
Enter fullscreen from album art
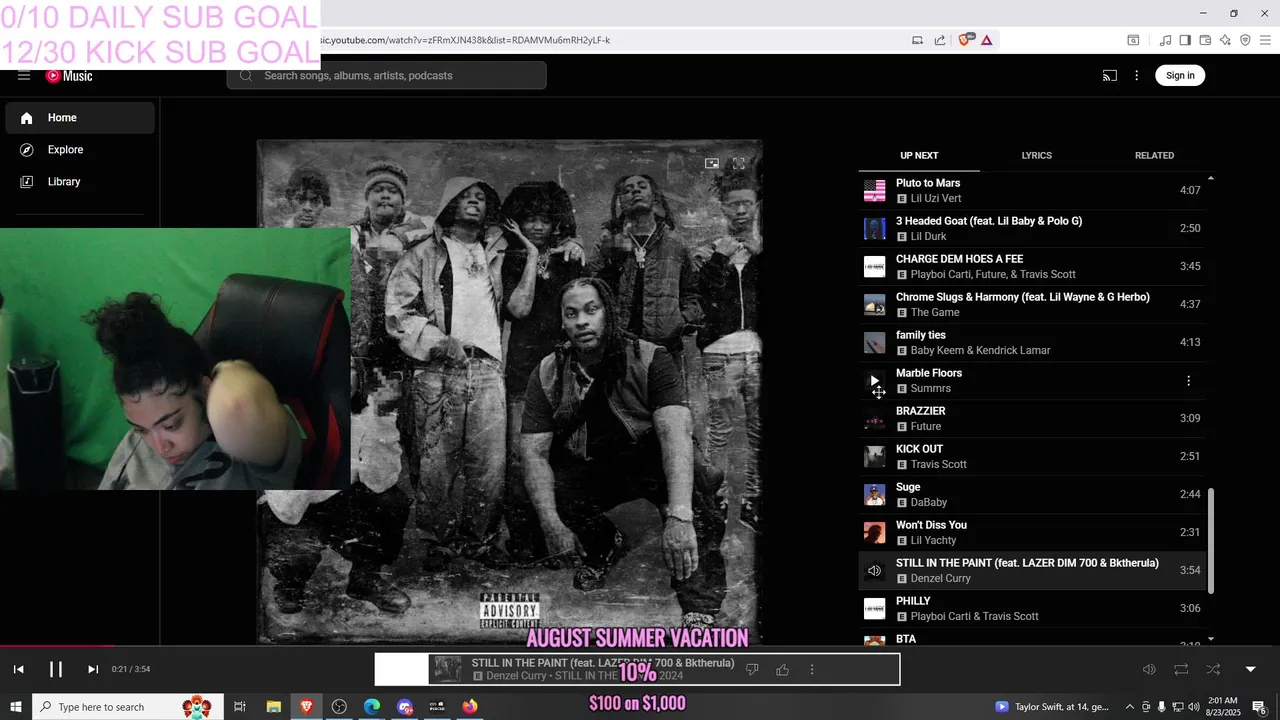(x=739, y=163)
